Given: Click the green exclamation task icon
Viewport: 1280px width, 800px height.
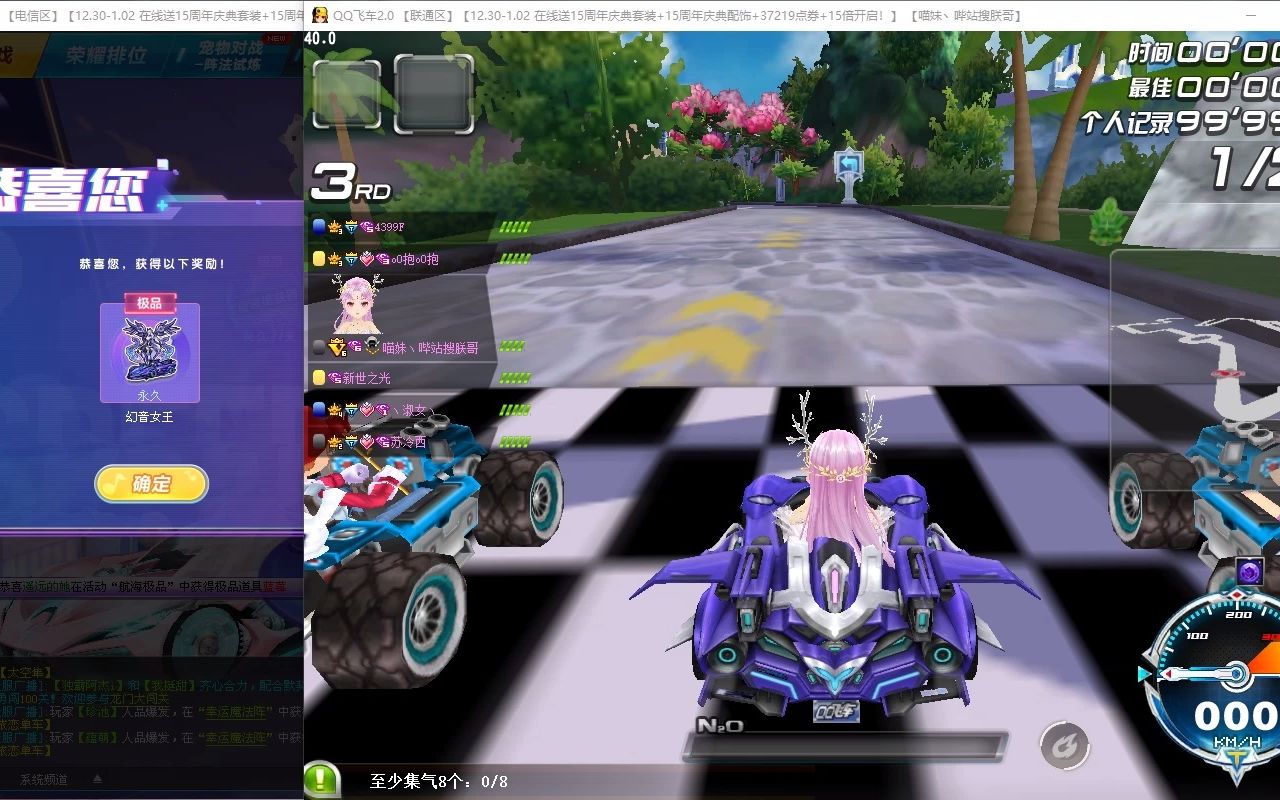Looking at the screenshot, I should [322, 780].
